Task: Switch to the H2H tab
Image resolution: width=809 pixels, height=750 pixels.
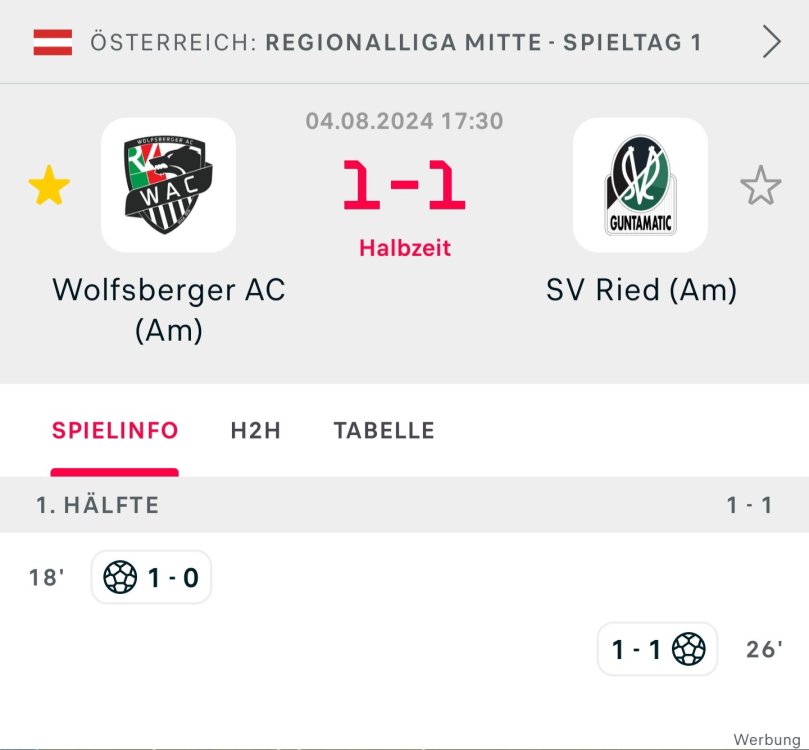Action: coord(253,431)
